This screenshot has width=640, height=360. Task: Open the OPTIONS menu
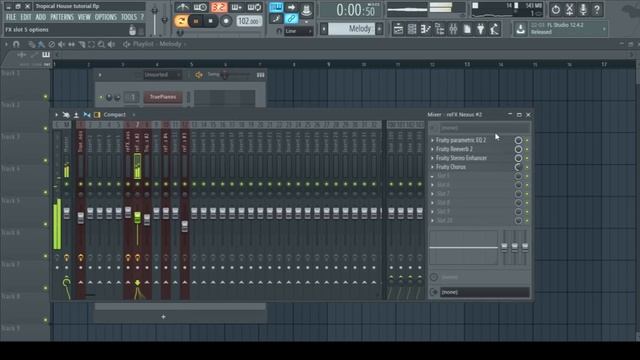[106, 17]
